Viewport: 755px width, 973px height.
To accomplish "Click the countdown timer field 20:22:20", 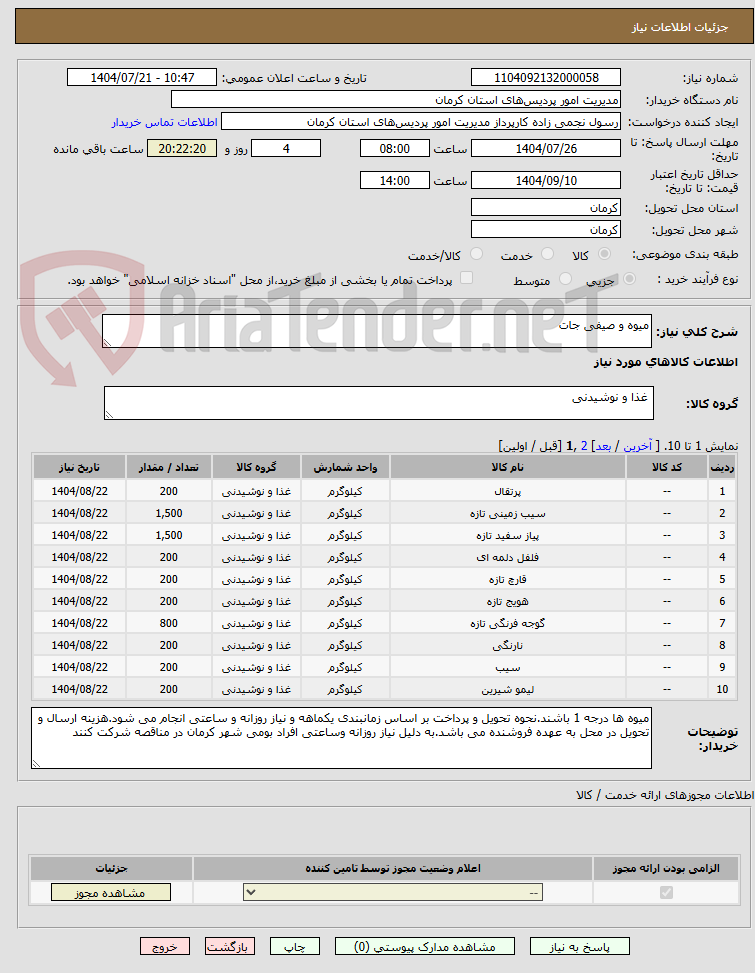I will click(182, 148).
